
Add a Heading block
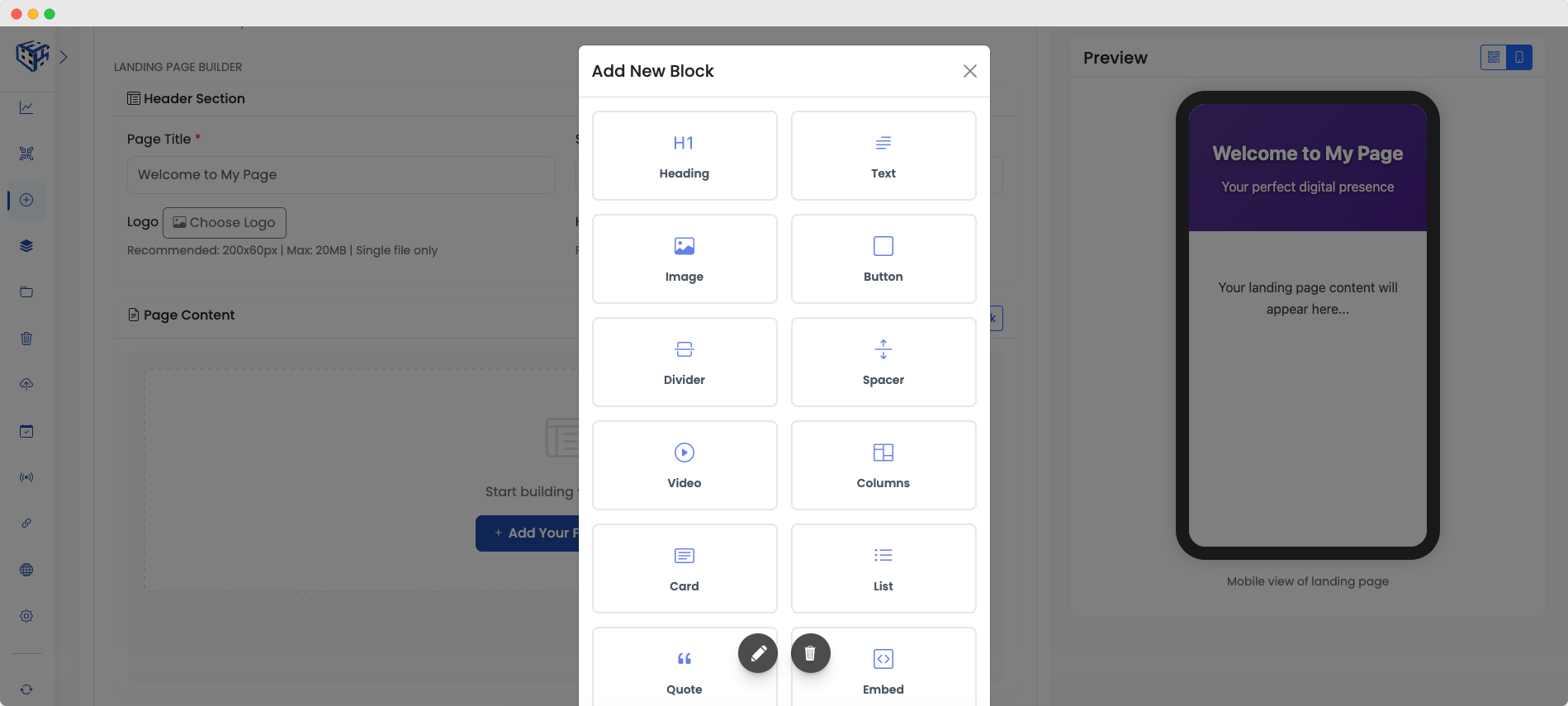[x=685, y=155]
